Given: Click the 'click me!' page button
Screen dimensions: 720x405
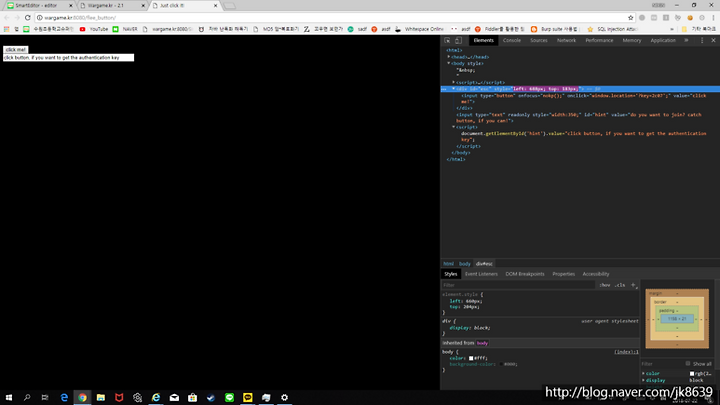Looking at the screenshot, I should [16, 50].
